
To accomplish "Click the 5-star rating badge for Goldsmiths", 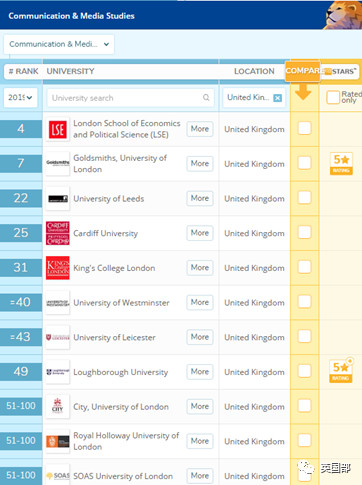I will tap(341, 164).
